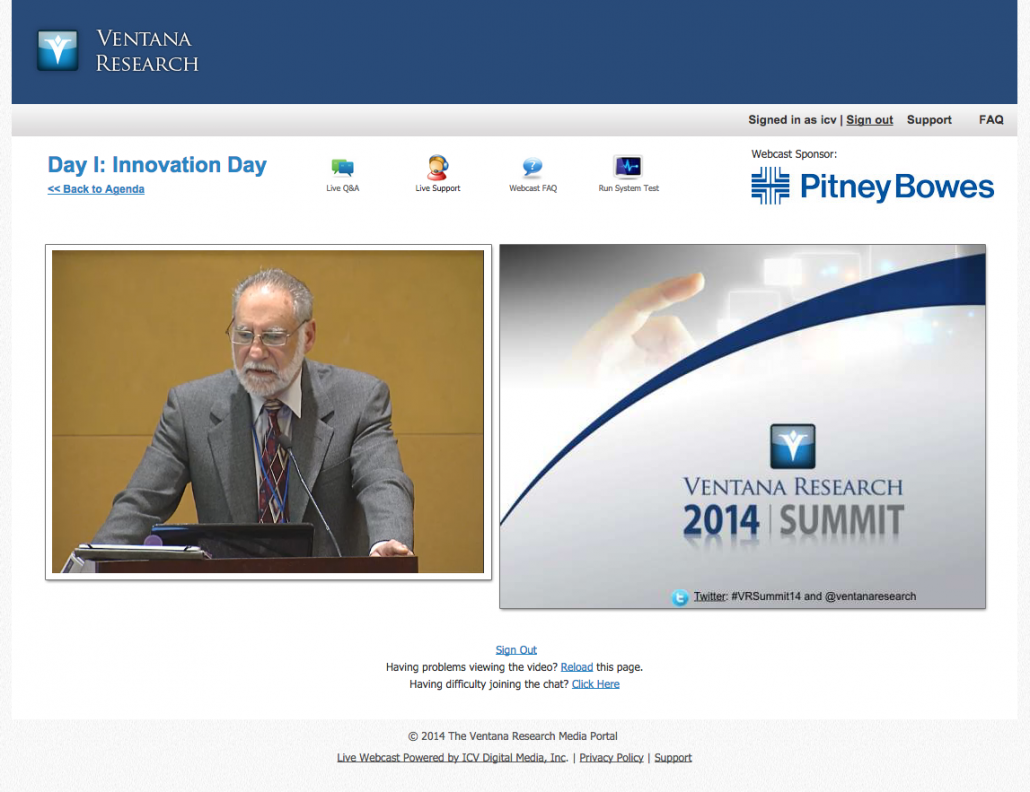
Task: Open the Support link in the footer
Action: [673, 757]
